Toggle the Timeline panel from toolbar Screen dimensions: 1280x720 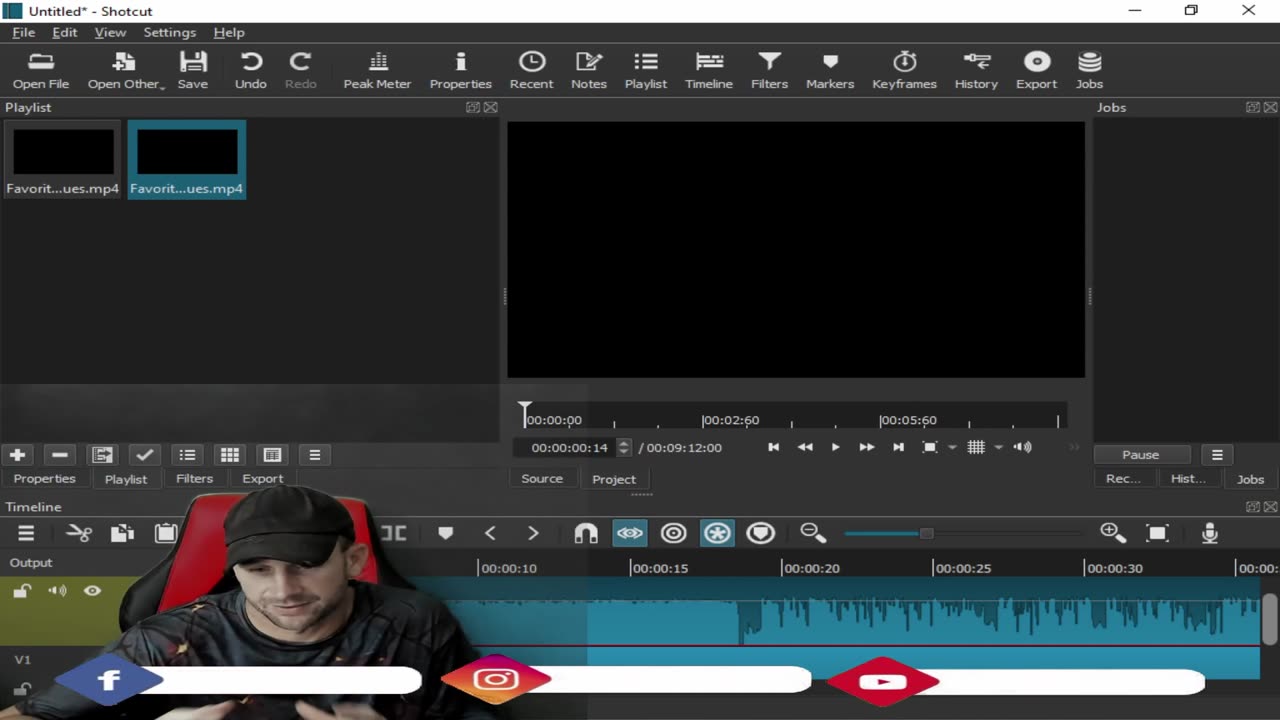pos(709,71)
